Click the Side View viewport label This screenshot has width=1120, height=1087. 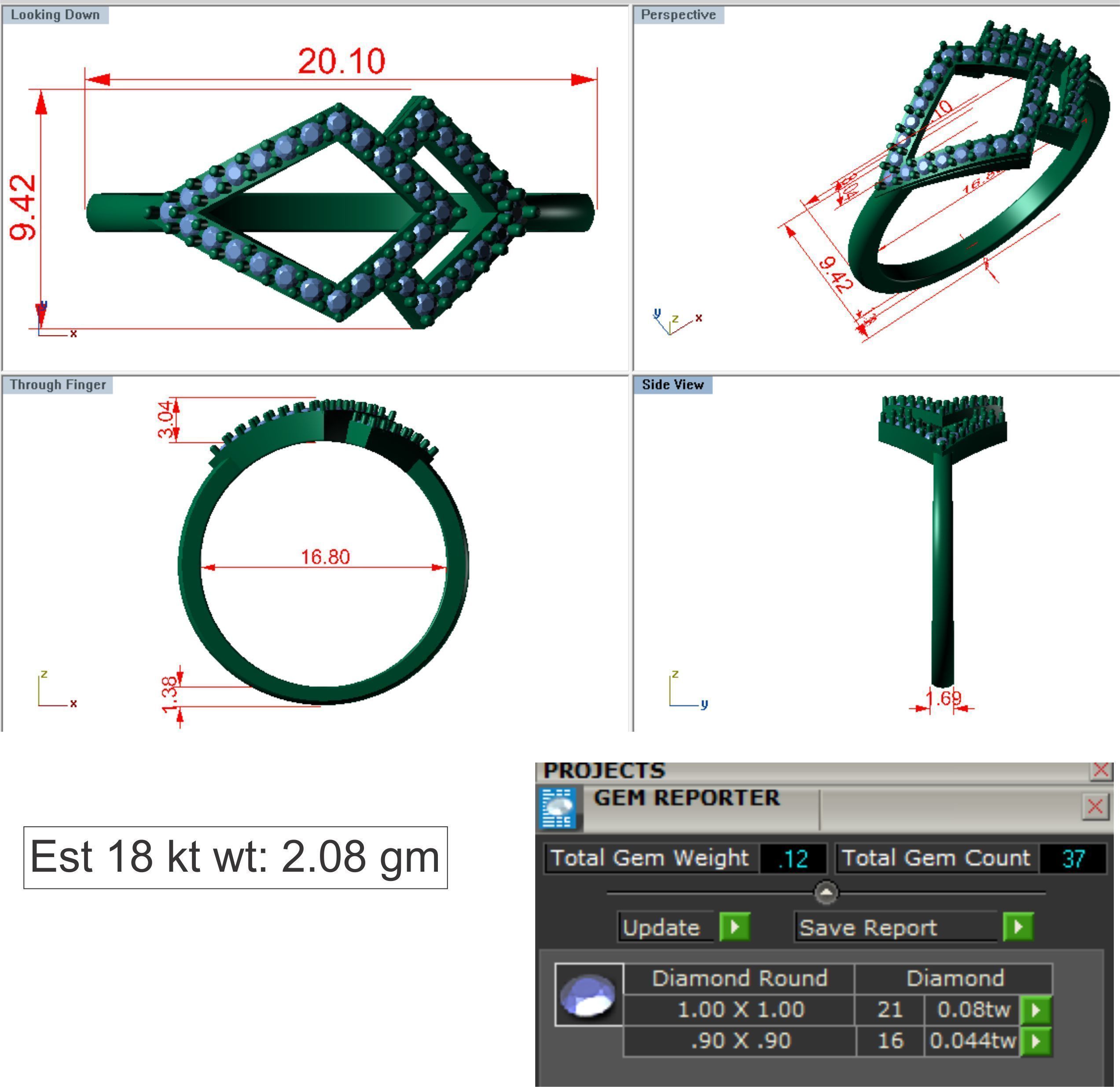[672, 385]
